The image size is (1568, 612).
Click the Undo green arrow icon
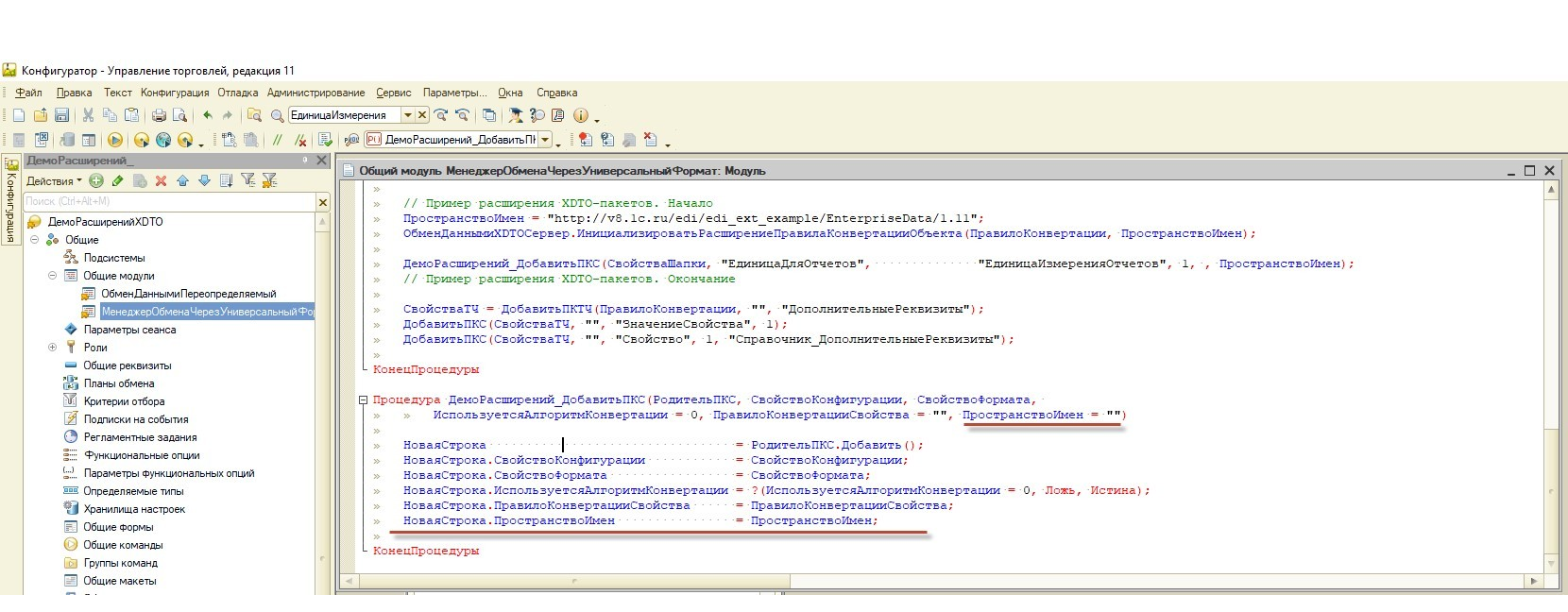coord(208,115)
